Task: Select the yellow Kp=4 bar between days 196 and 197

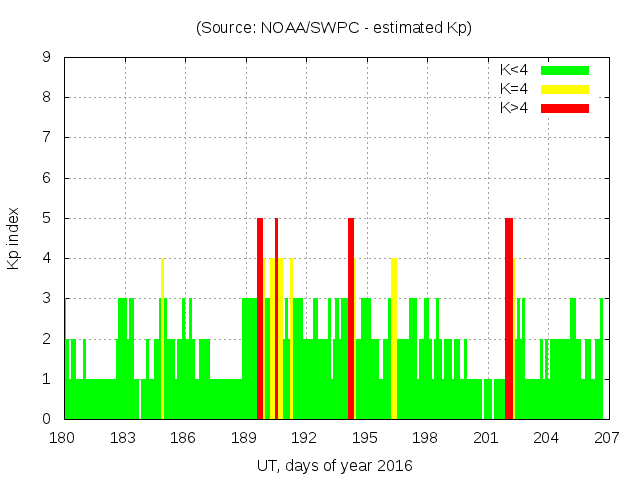Action: click(x=394, y=340)
